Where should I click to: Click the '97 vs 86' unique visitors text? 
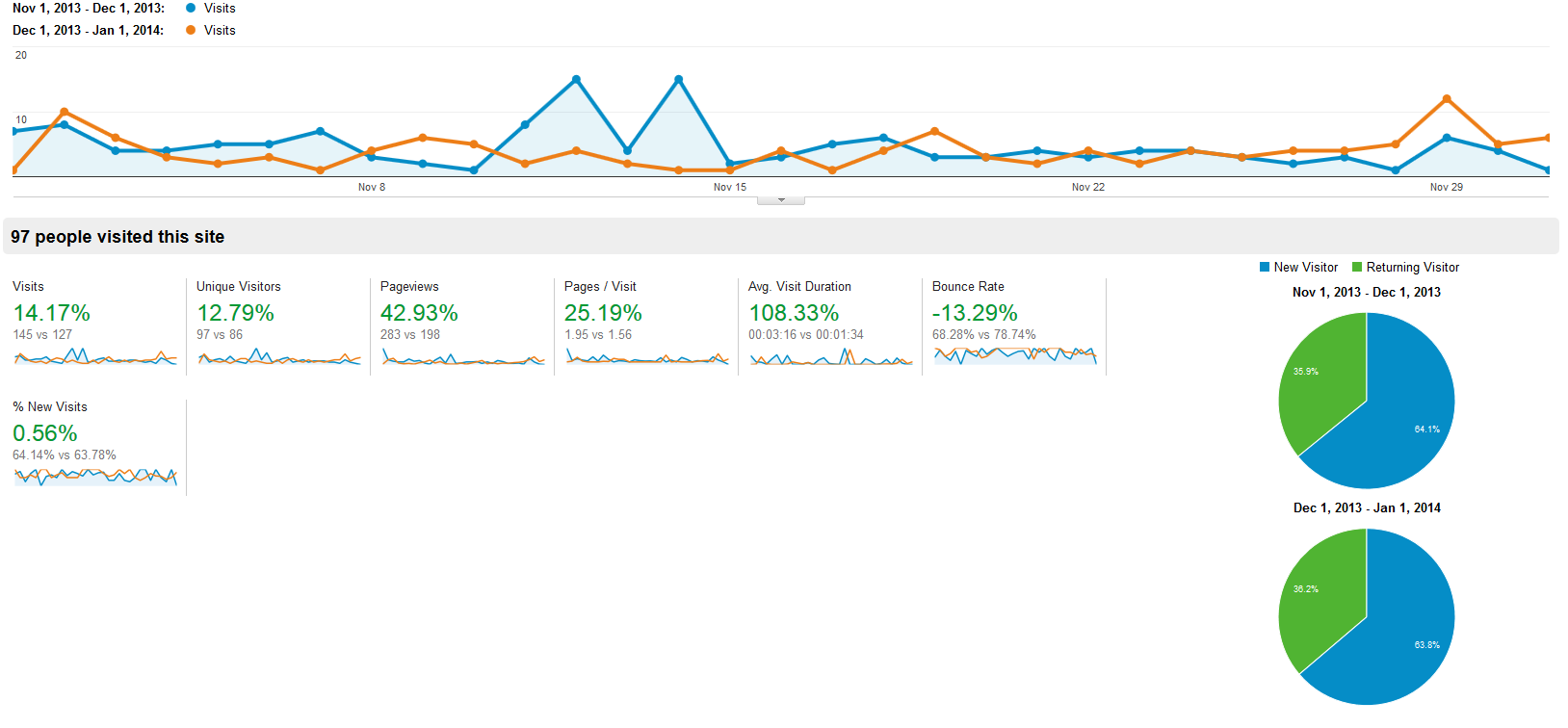click(220, 334)
